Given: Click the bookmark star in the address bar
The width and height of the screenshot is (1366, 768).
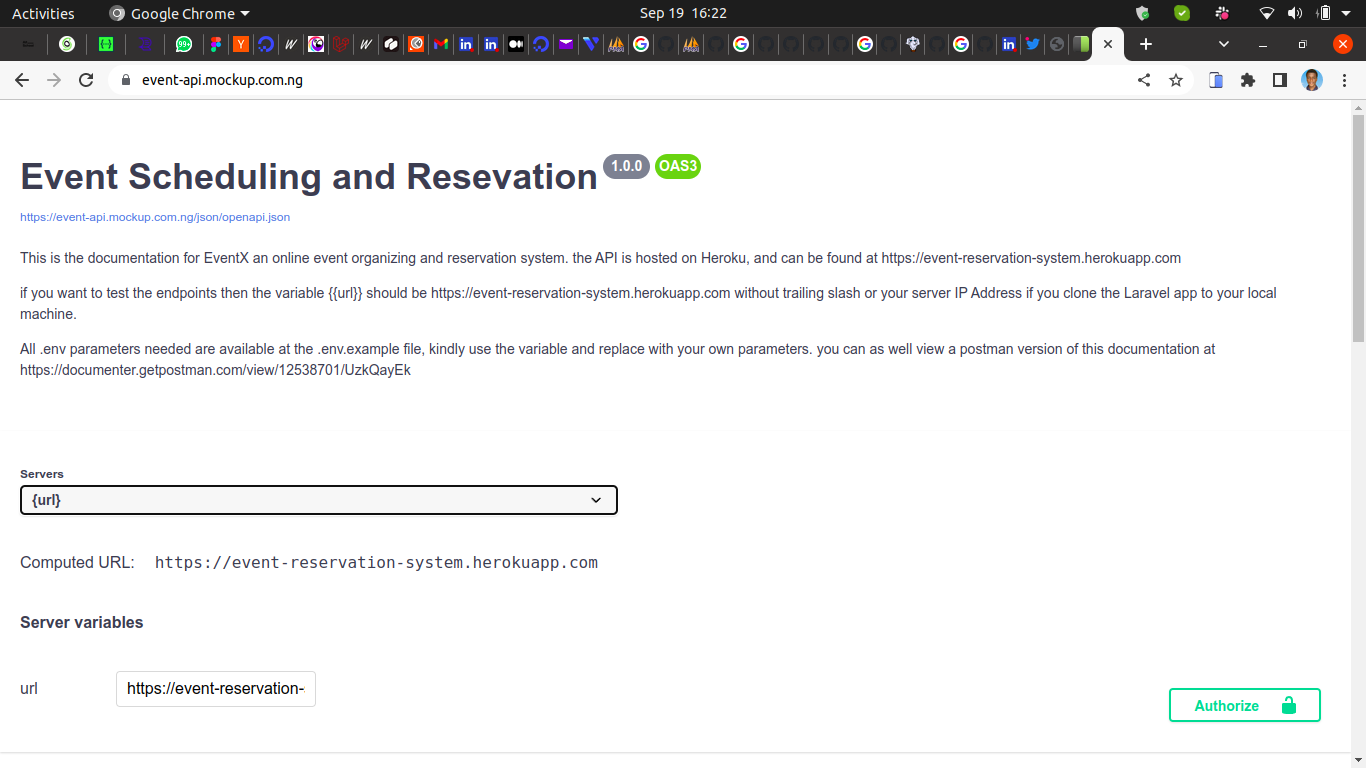Looking at the screenshot, I should click(1176, 80).
